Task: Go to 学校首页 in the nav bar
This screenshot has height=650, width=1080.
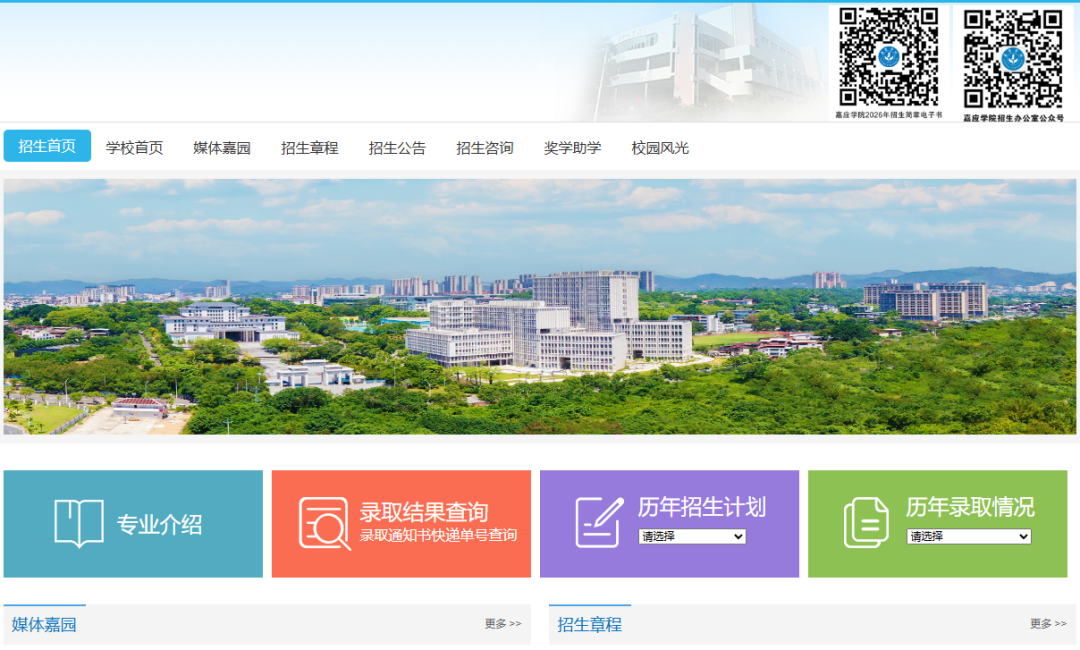Action: pyautogui.click(x=134, y=148)
